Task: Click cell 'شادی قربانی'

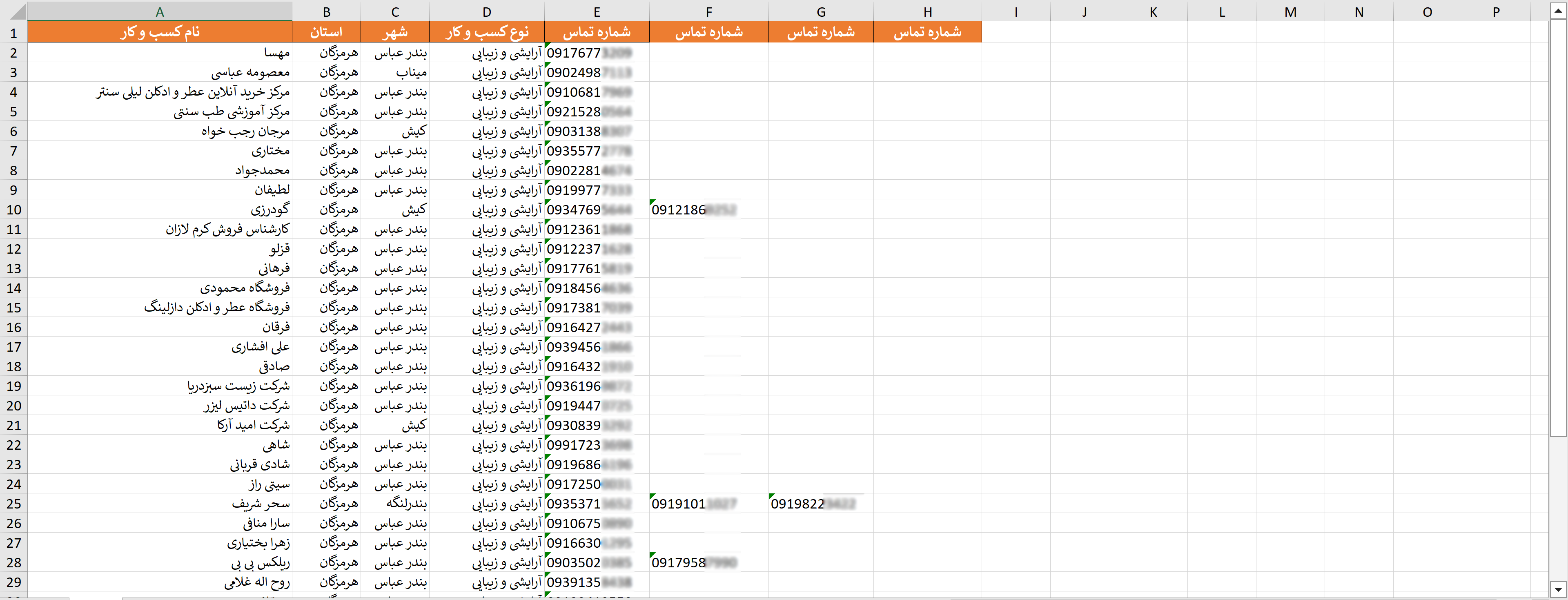Action: coord(160,464)
